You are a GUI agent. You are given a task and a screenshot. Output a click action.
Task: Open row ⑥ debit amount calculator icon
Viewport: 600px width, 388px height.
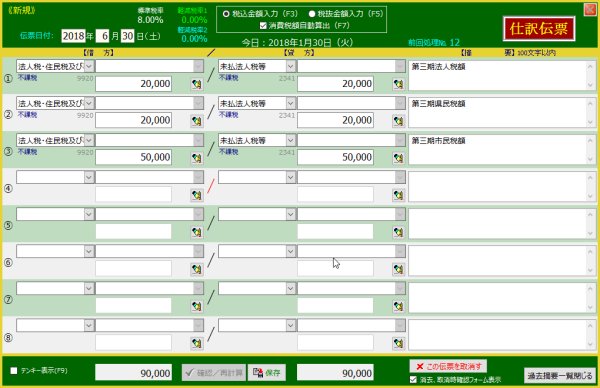tap(197, 269)
